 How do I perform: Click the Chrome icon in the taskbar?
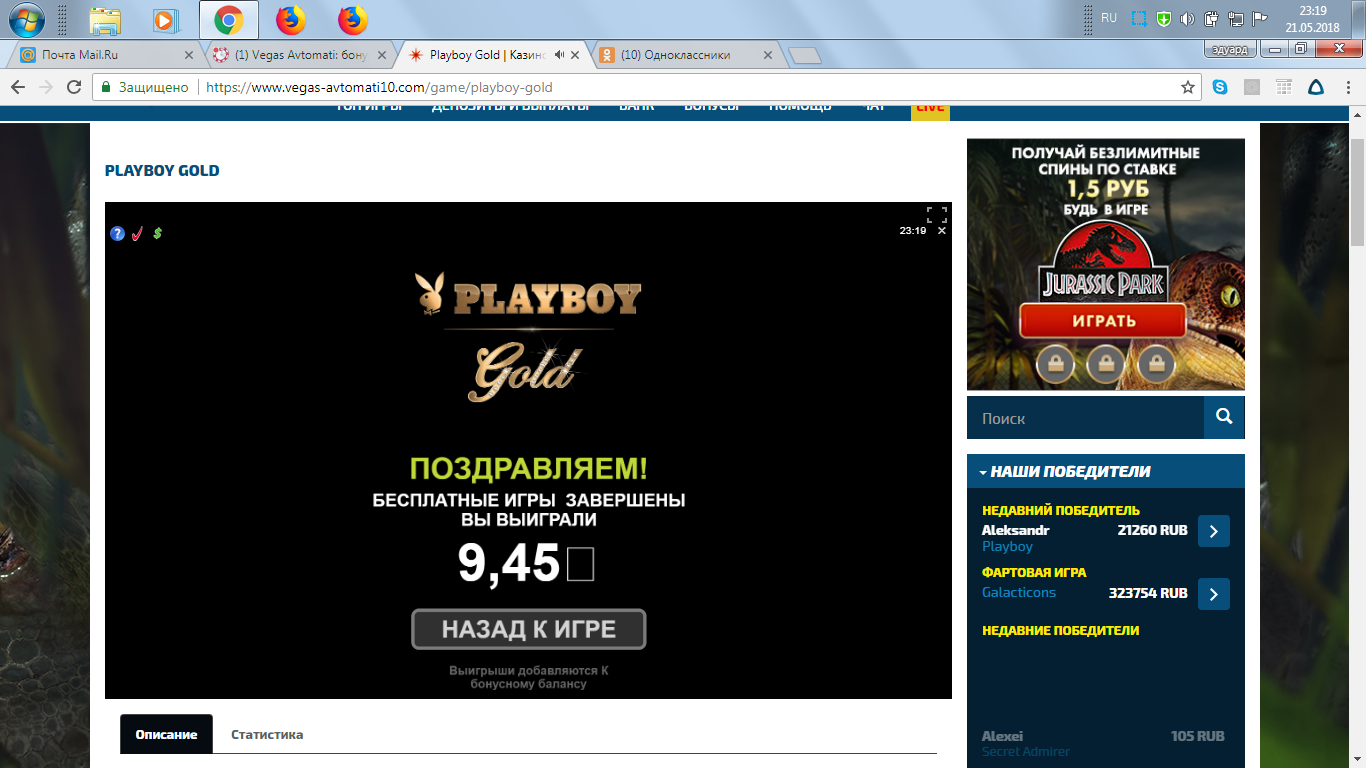pos(229,20)
